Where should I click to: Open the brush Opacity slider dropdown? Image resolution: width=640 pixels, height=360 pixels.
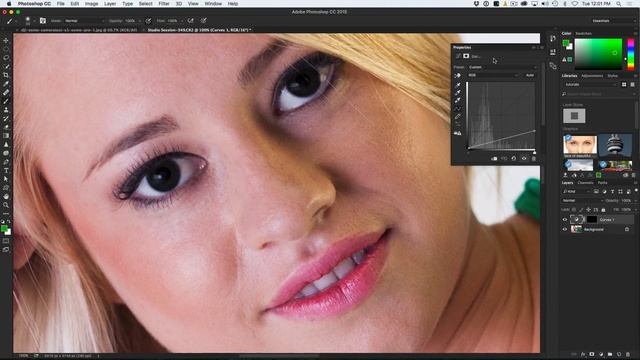tap(140, 20)
